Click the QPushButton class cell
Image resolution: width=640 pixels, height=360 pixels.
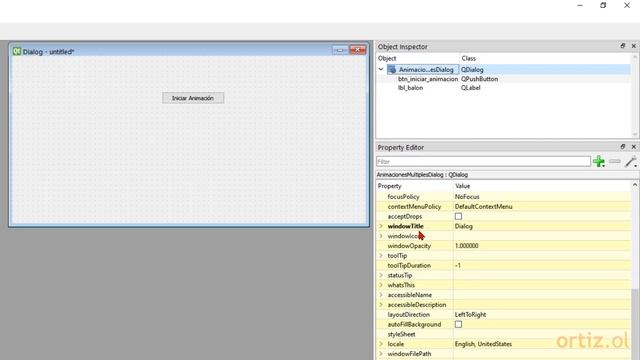click(x=480, y=79)
